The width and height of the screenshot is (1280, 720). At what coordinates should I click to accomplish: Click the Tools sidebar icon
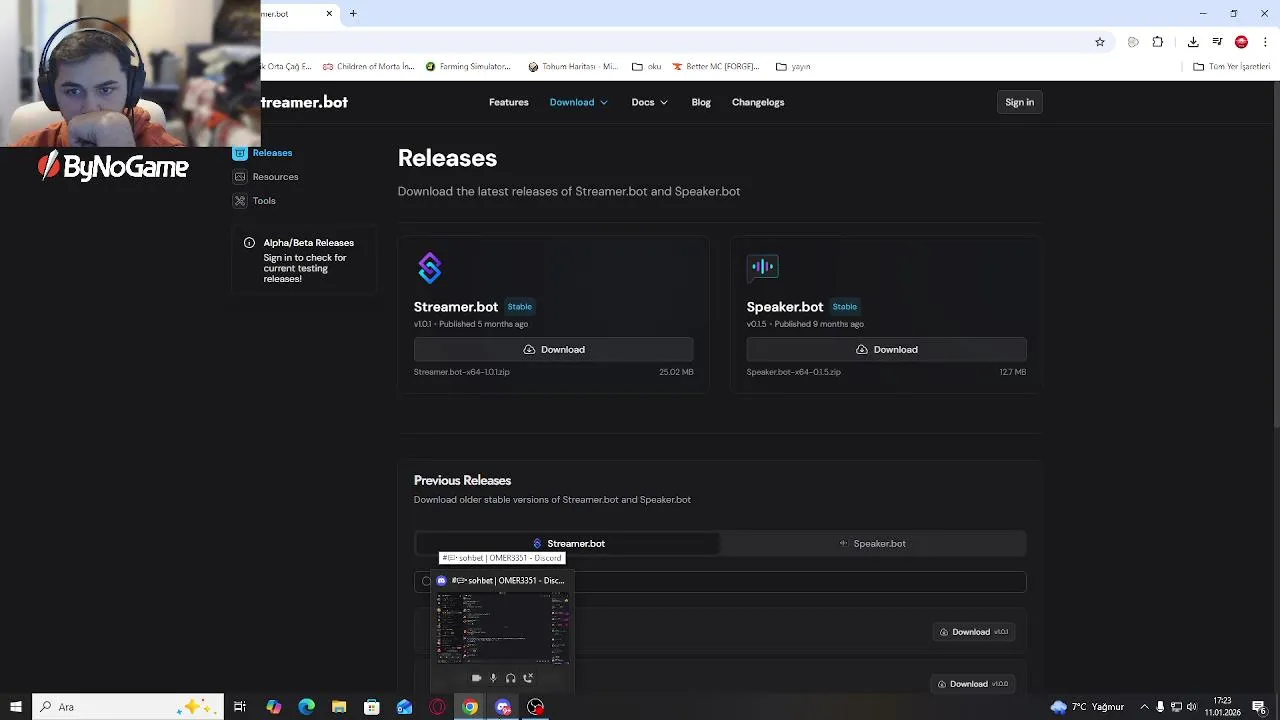(240, 201)
